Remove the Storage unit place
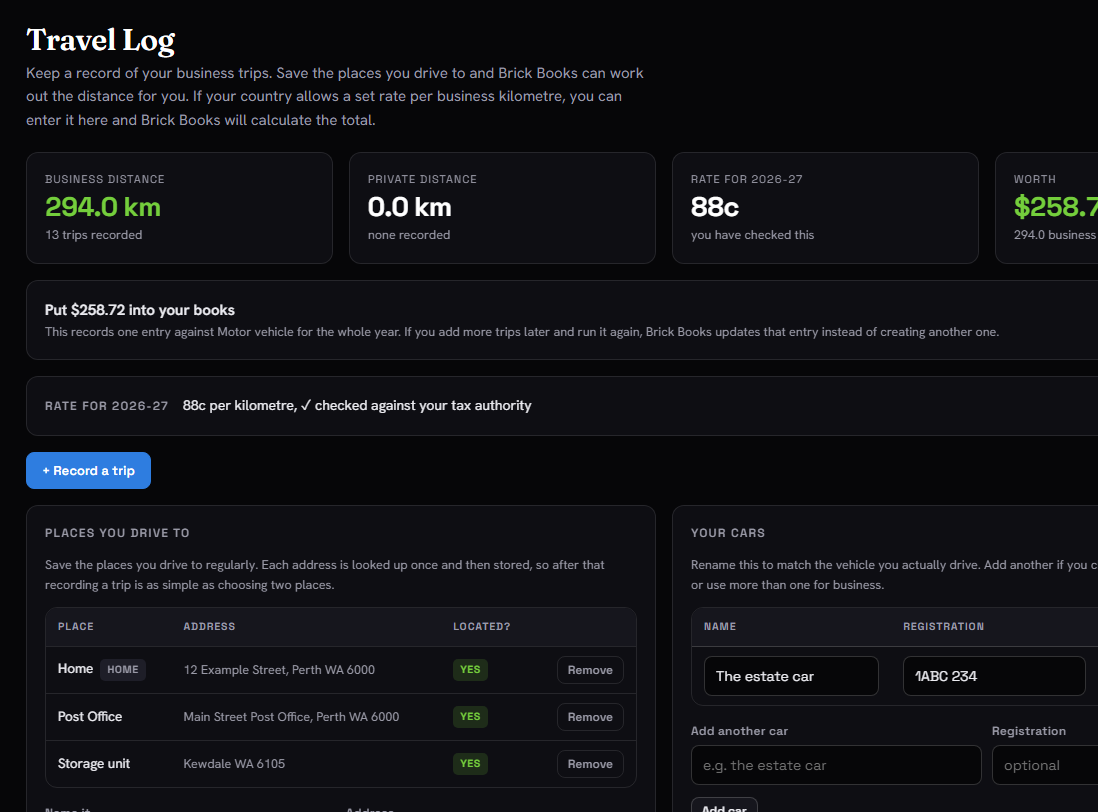Image resolution: width=1098 pixels, height=812 pixels. (x=590, y=764)
